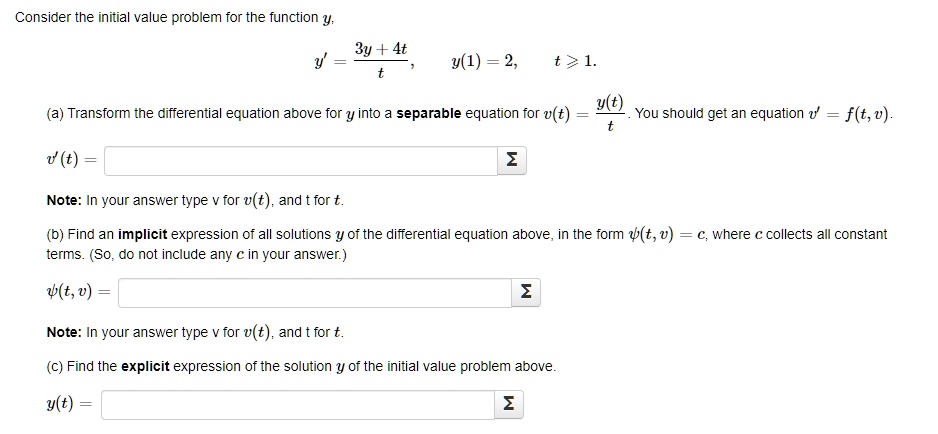This screenshot has height=434, width=938.
Task: Focus the ψ(t,v) answer input box
Action: click(315, 293)
